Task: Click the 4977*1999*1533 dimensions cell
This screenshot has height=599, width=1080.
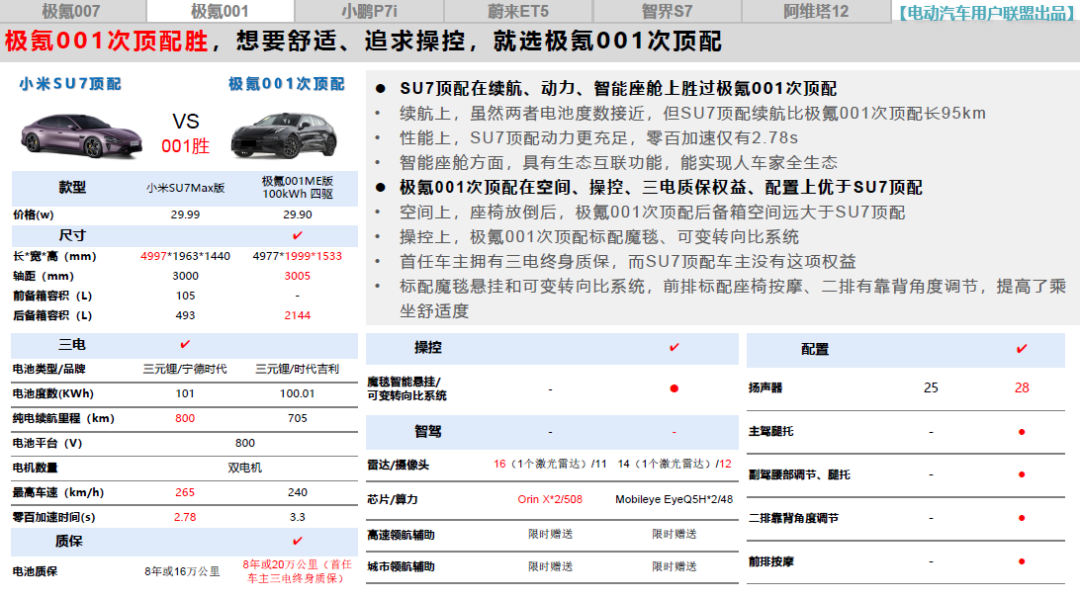Action: coord(298,256)
